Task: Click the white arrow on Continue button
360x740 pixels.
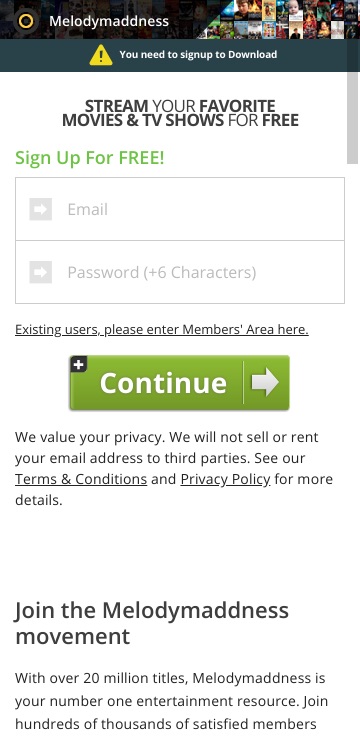Action: coord(265,382)
